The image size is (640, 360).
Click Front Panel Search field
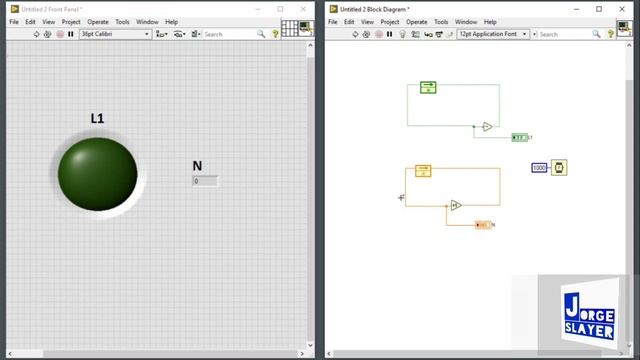click(229, 34)
